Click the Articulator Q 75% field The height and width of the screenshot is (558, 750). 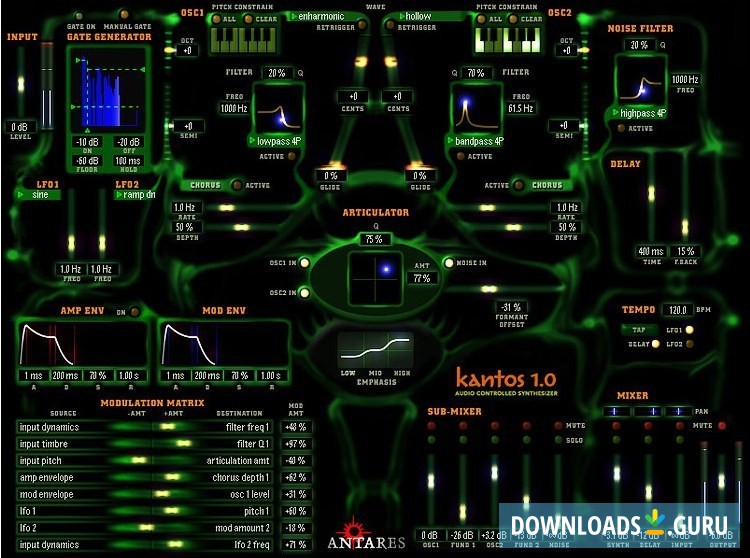pos(375,239)
